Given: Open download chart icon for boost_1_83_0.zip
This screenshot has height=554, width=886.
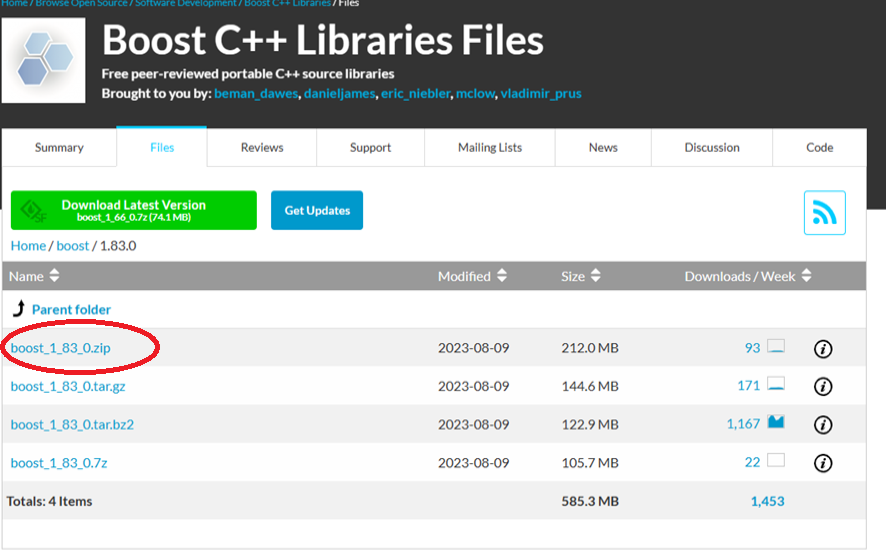Looking at the screenshot, I should click(776, 346).
